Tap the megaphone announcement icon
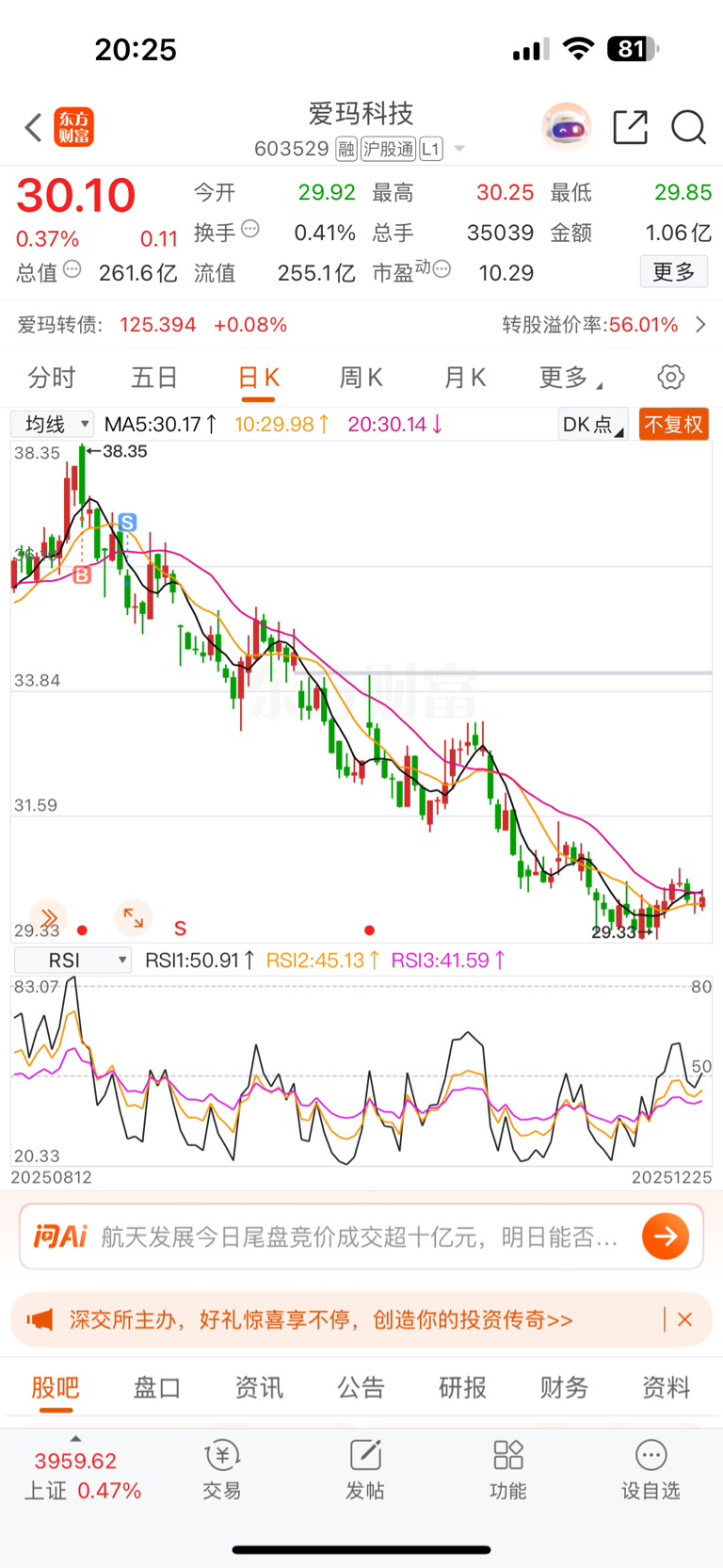Image resolution: width=723 pixels, height=1568 pixels. coord(40,1319)
